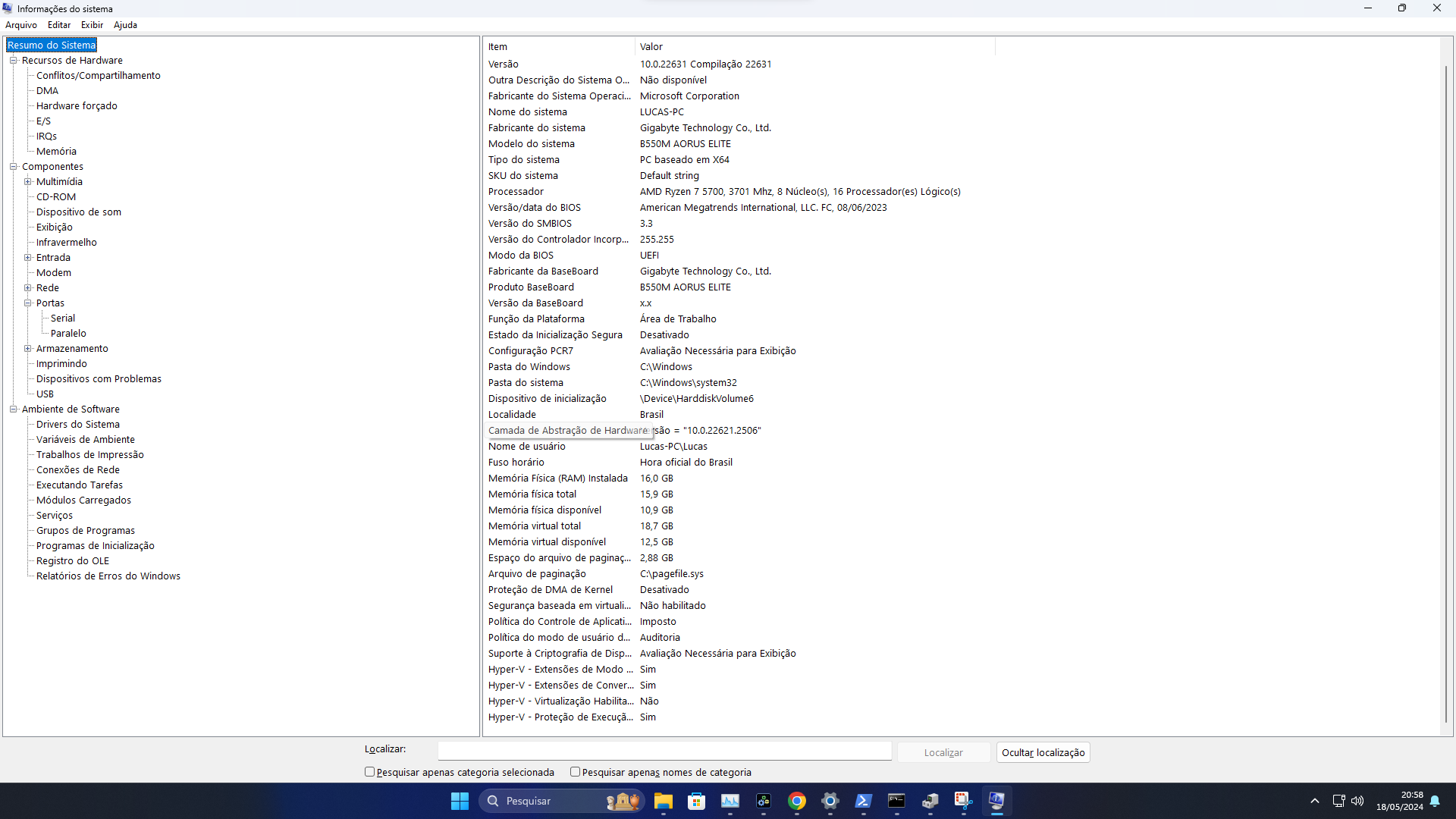Image resolution: width=1456 pixels, height=819 pixels.
Task: Click the Valor column header
Action: 815,47
